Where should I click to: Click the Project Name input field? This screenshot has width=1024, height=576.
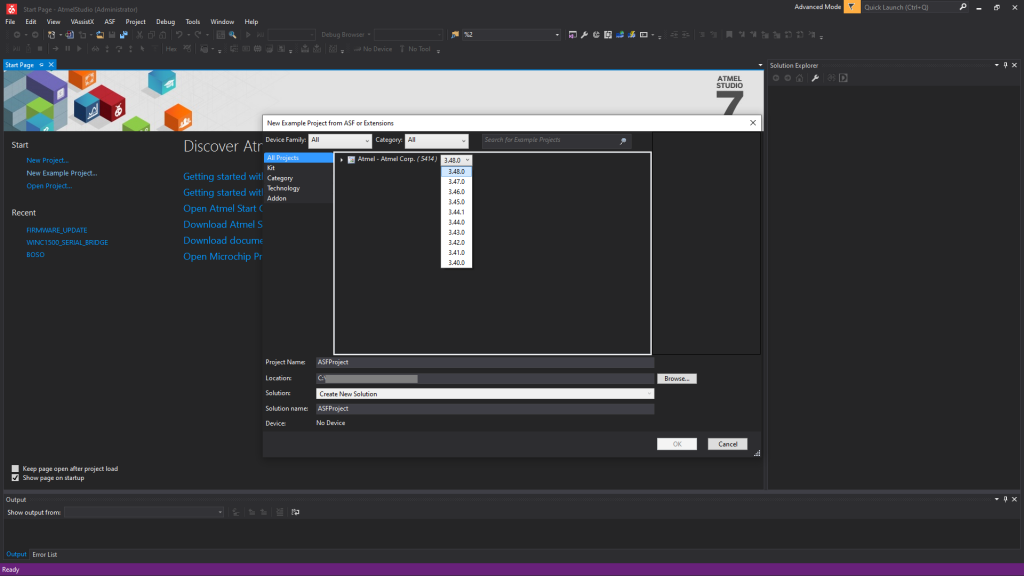pos(485,362)
